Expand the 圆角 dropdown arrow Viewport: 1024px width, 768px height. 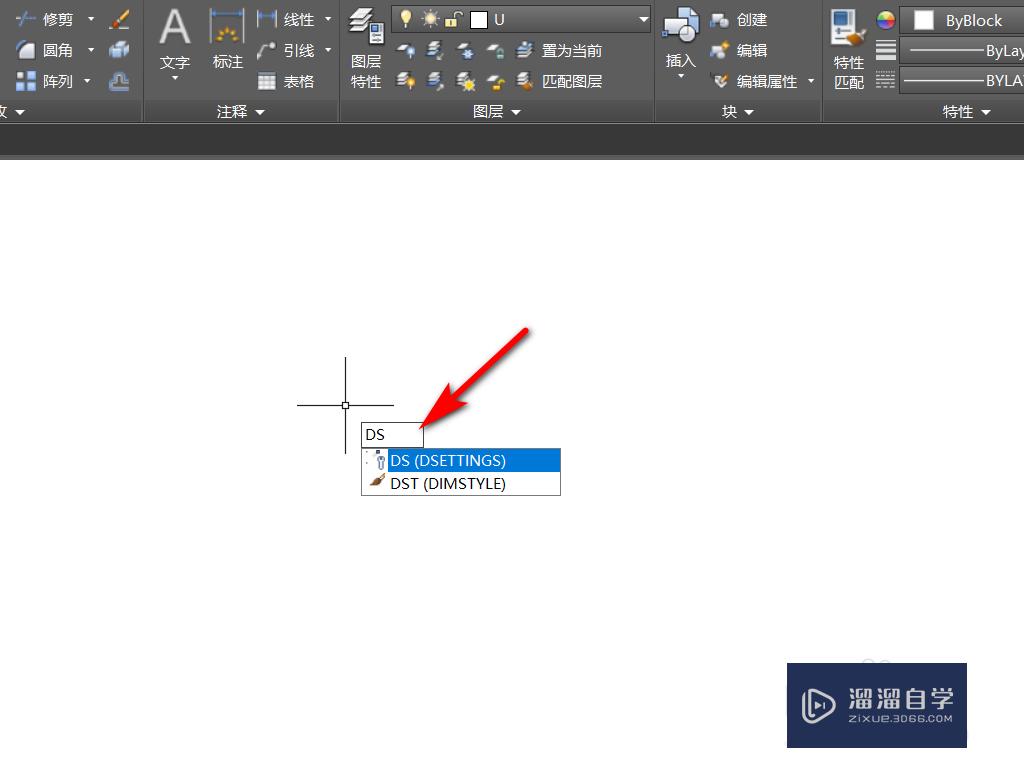(91, 50)
